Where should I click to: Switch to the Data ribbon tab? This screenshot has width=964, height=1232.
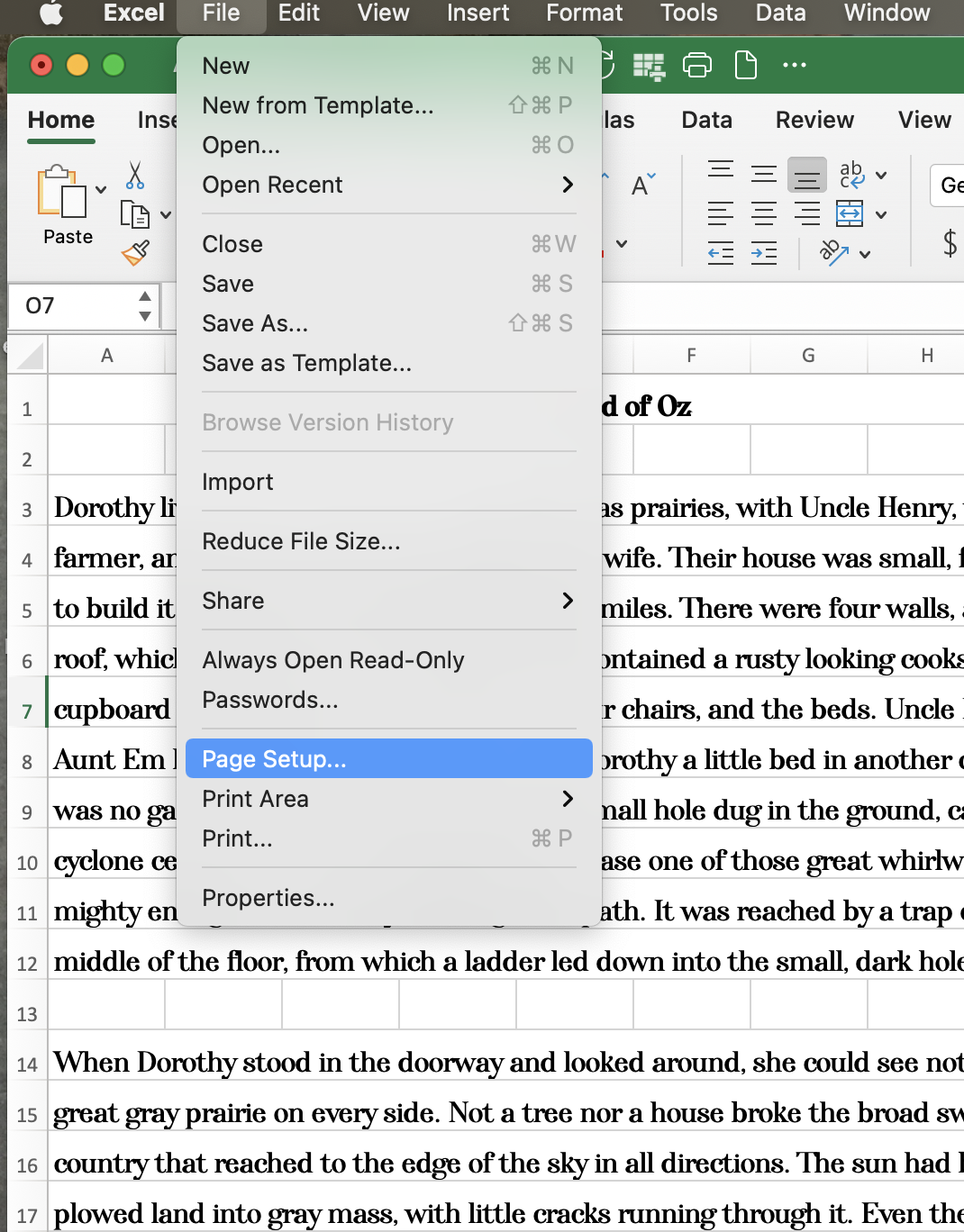pos(707,120)
